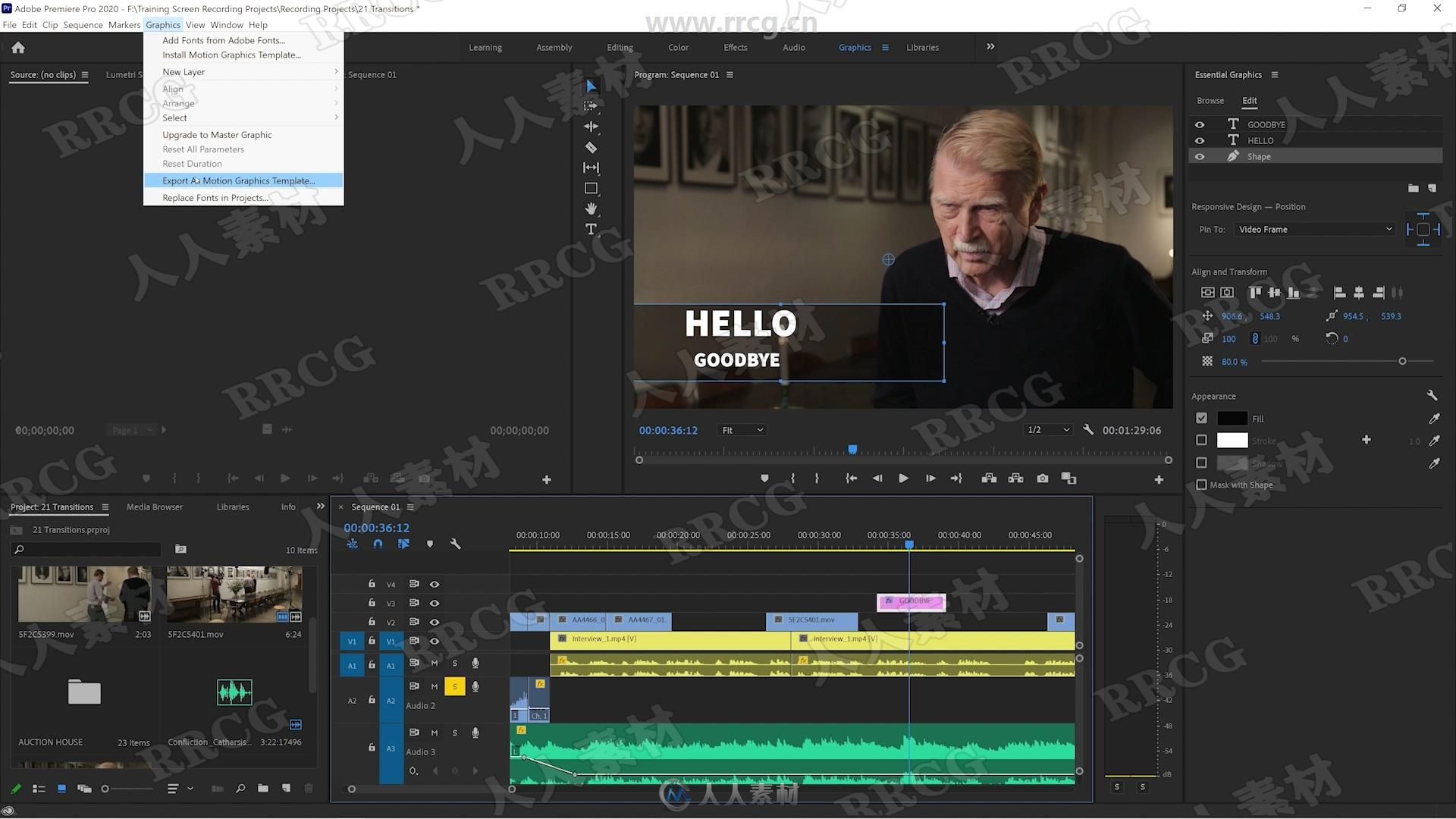Screen dimensions: 1456x819
Task: Select the Text tool in toolbar
Action: click(x=591, y=228)
